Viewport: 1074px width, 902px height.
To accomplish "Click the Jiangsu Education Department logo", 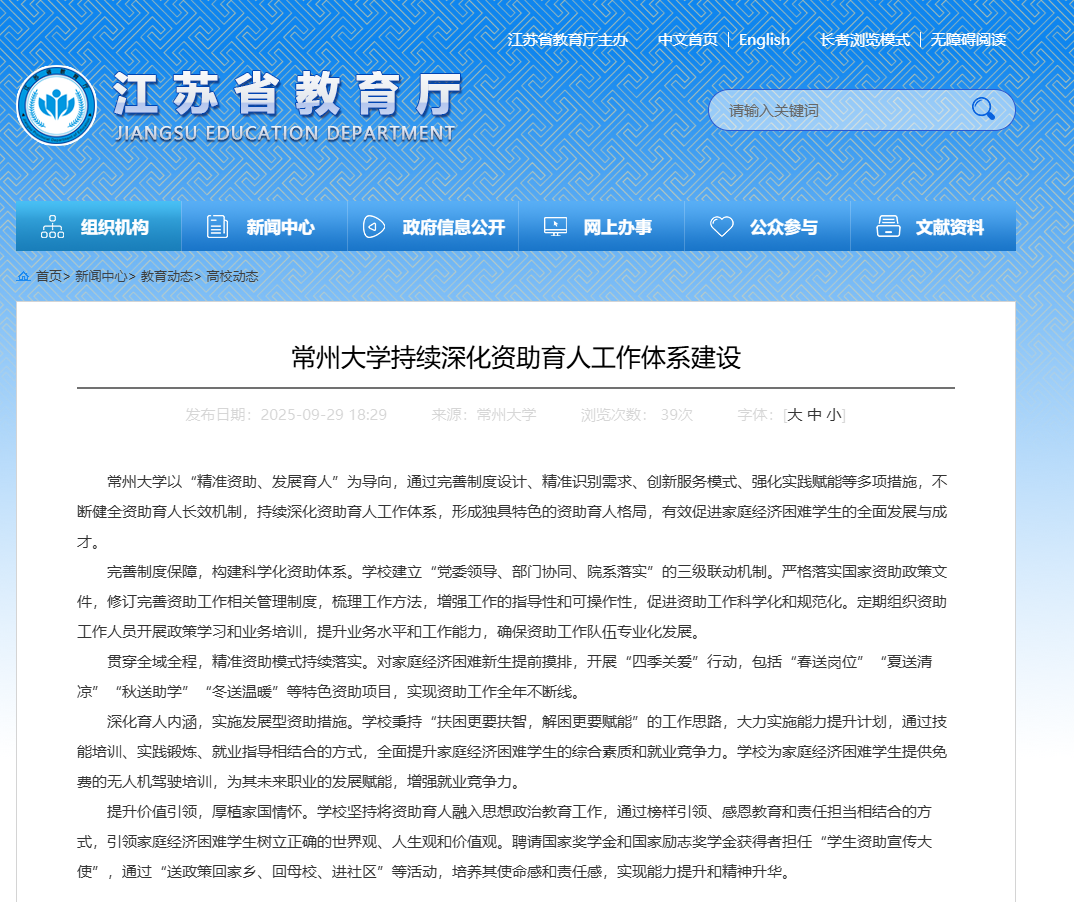I will [57, 106].
